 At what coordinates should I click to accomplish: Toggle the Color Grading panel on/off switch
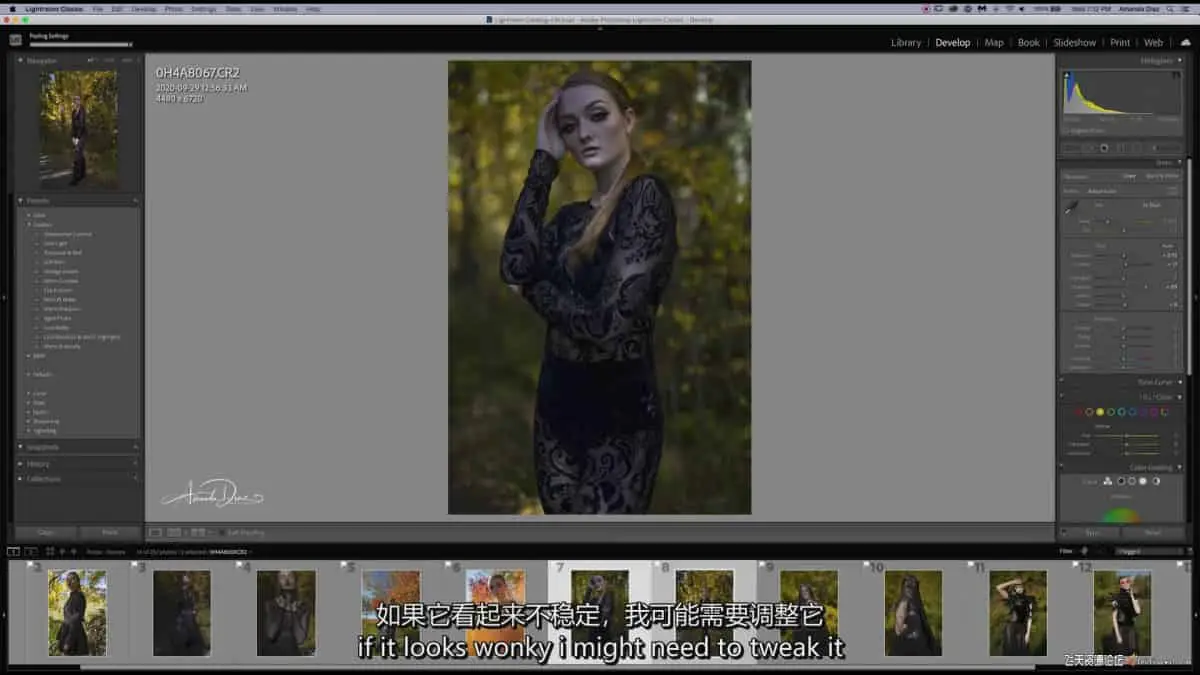tap(1061, 465)
